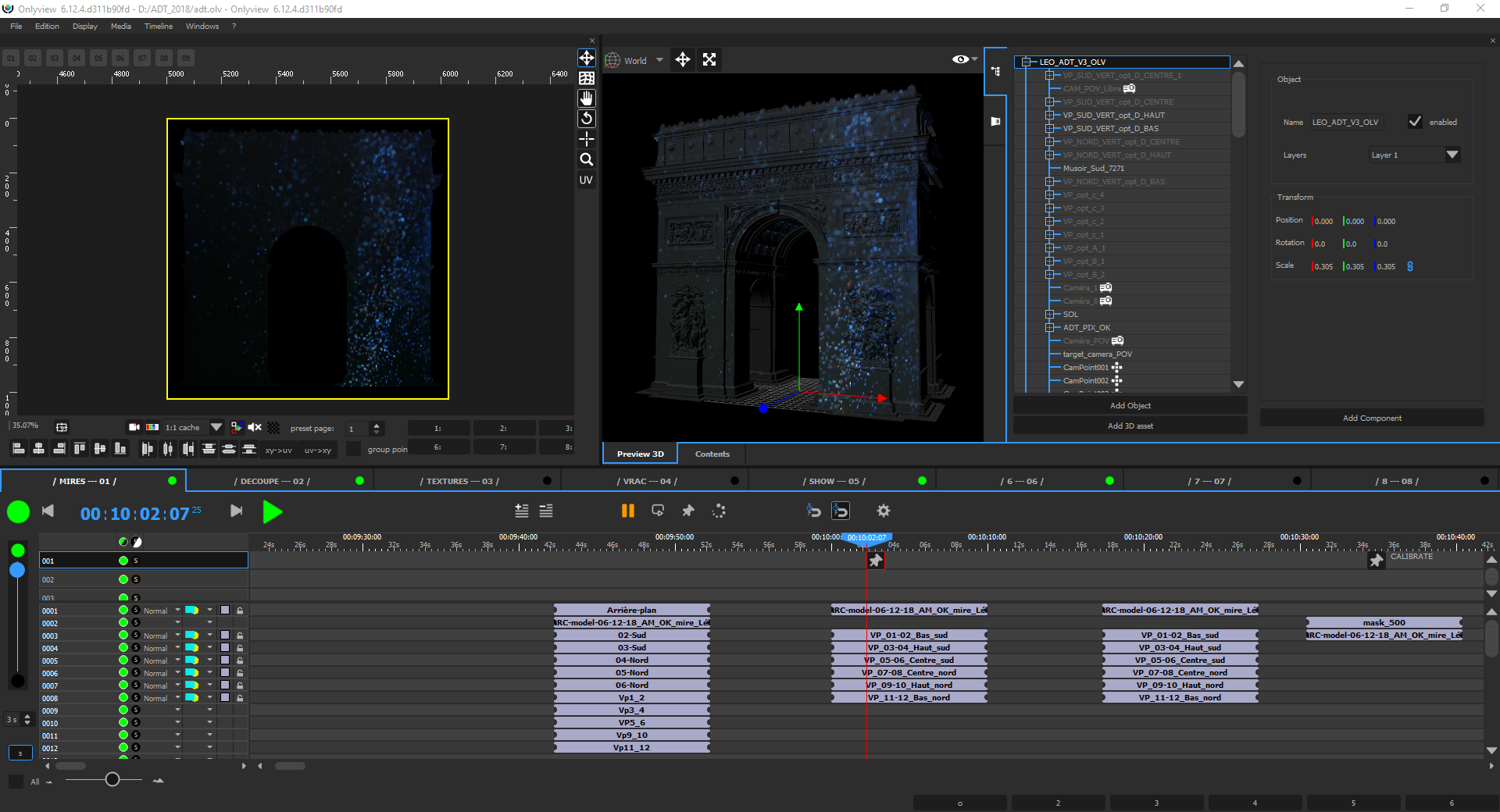
Task: Click the uv->xy conversion button
Action: point(317,450)
